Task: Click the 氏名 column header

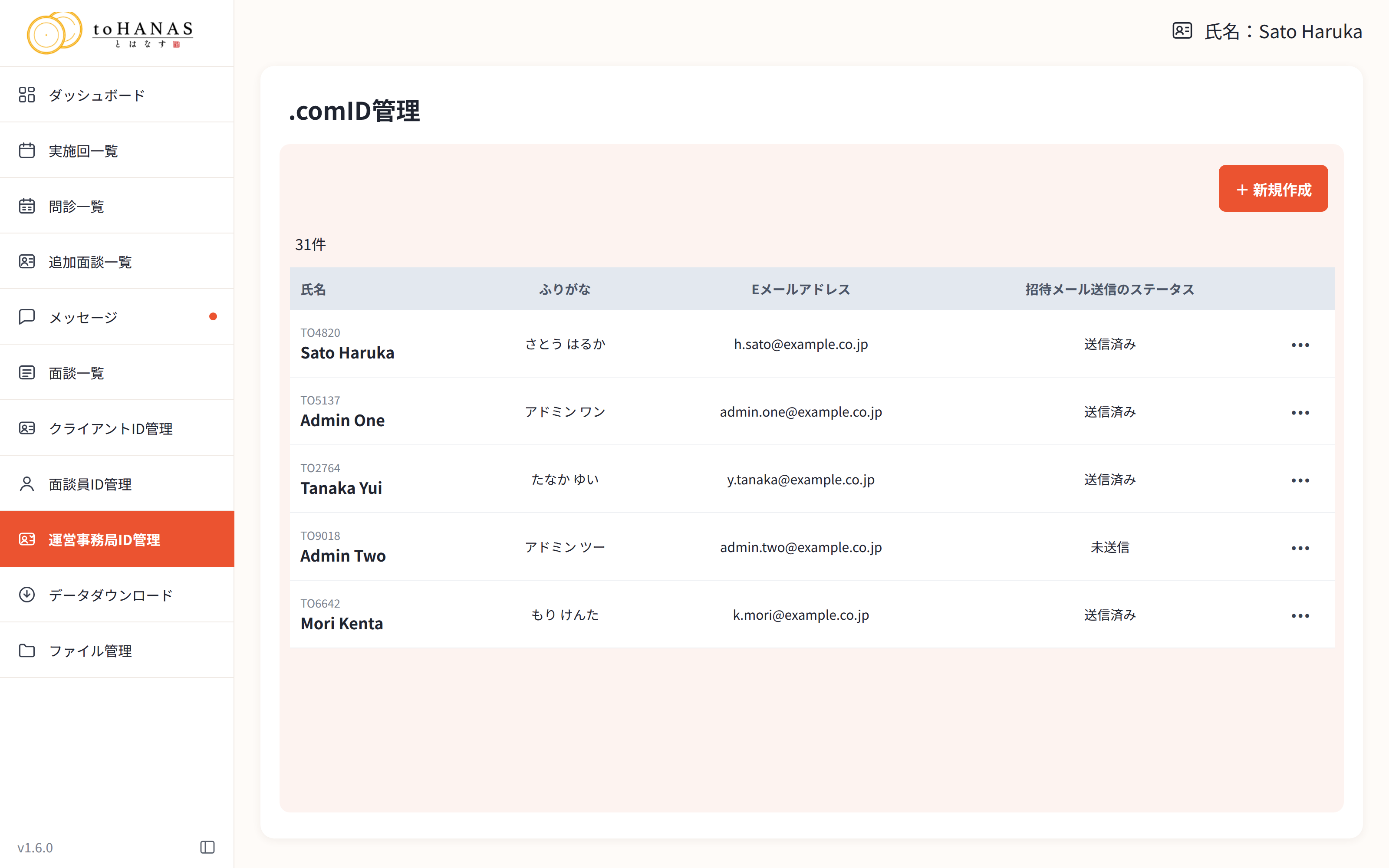Action: (313, 289)
